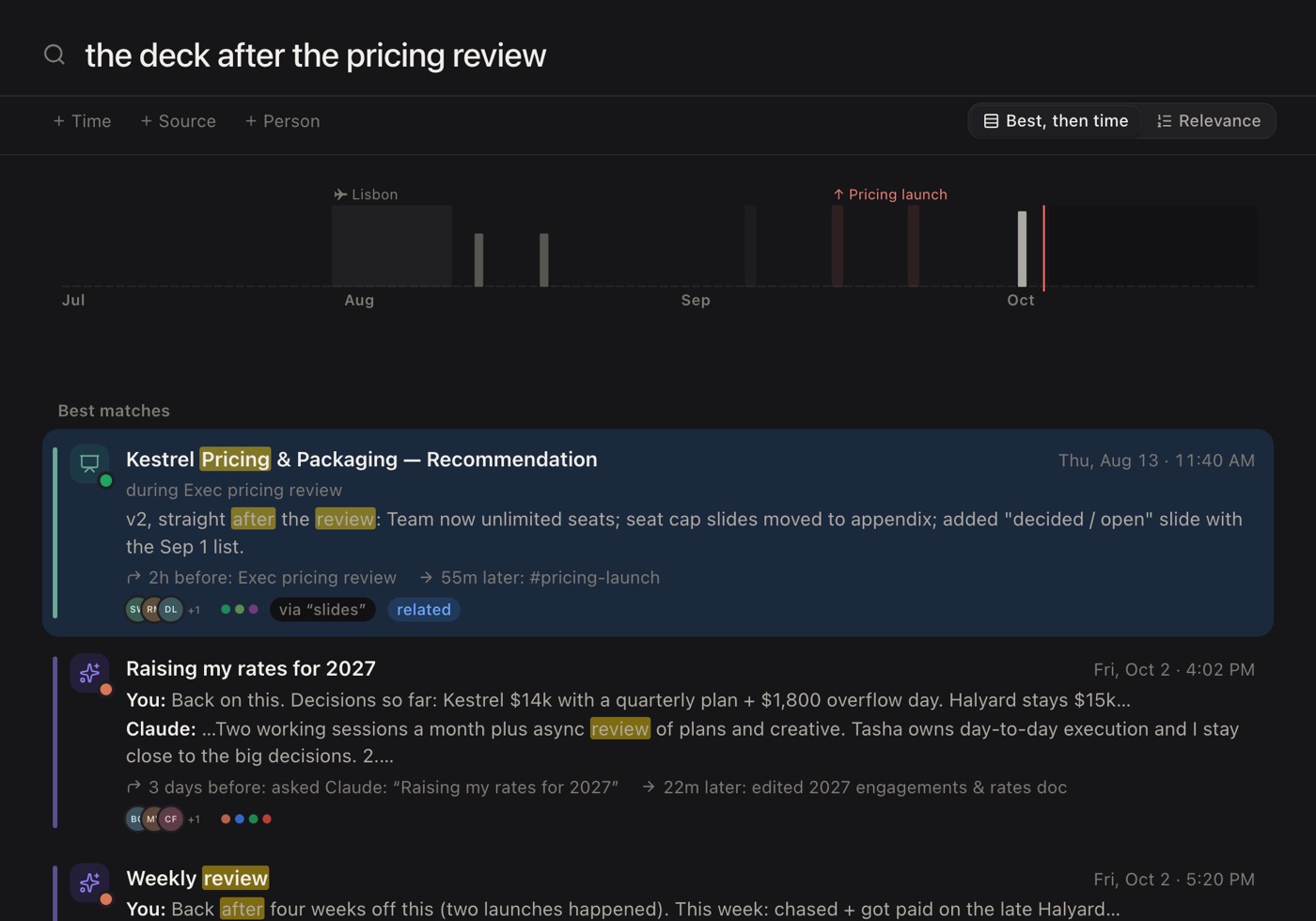Image resolution: width=1316 pixels, height=921 pixels.
Task: Add a Source filter
Action: tap(178, 121)
